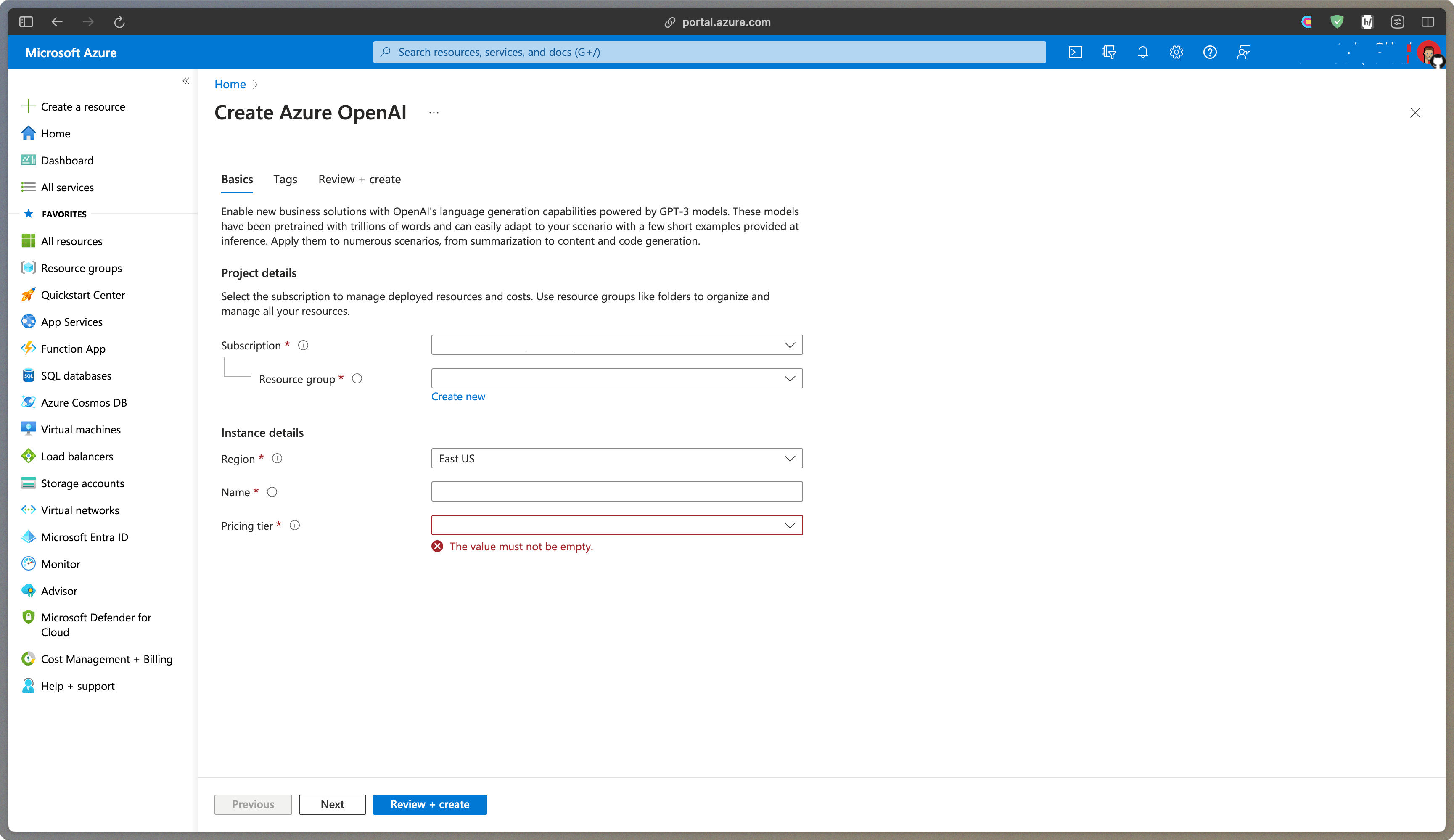The image size is (1454, 840).
Task: Click the Pricing tier info icon
Action: 295,525
